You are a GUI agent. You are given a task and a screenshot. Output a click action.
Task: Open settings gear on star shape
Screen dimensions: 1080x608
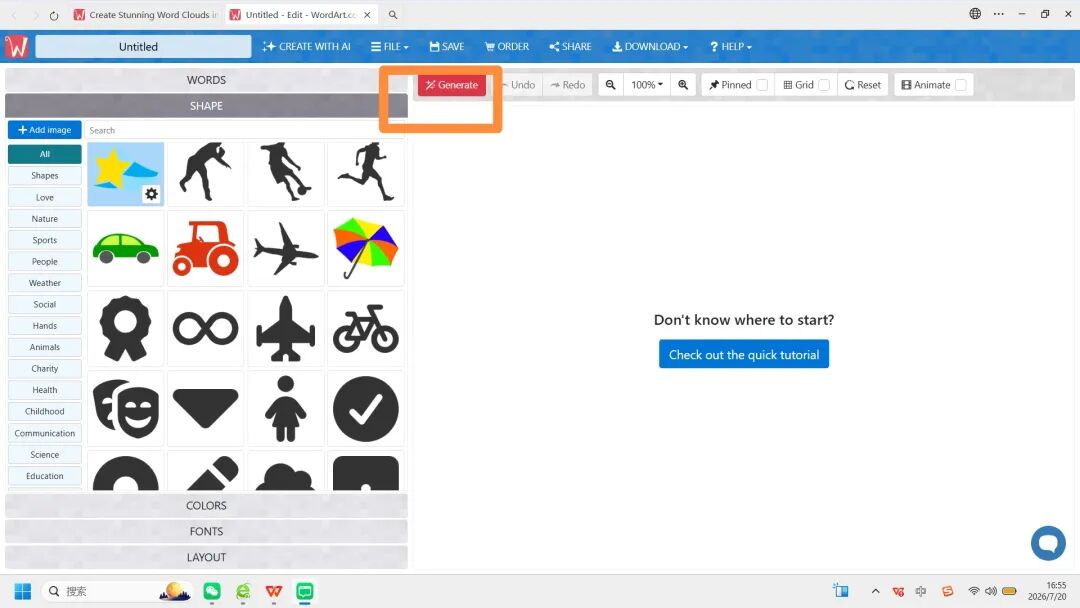(152, 194)
